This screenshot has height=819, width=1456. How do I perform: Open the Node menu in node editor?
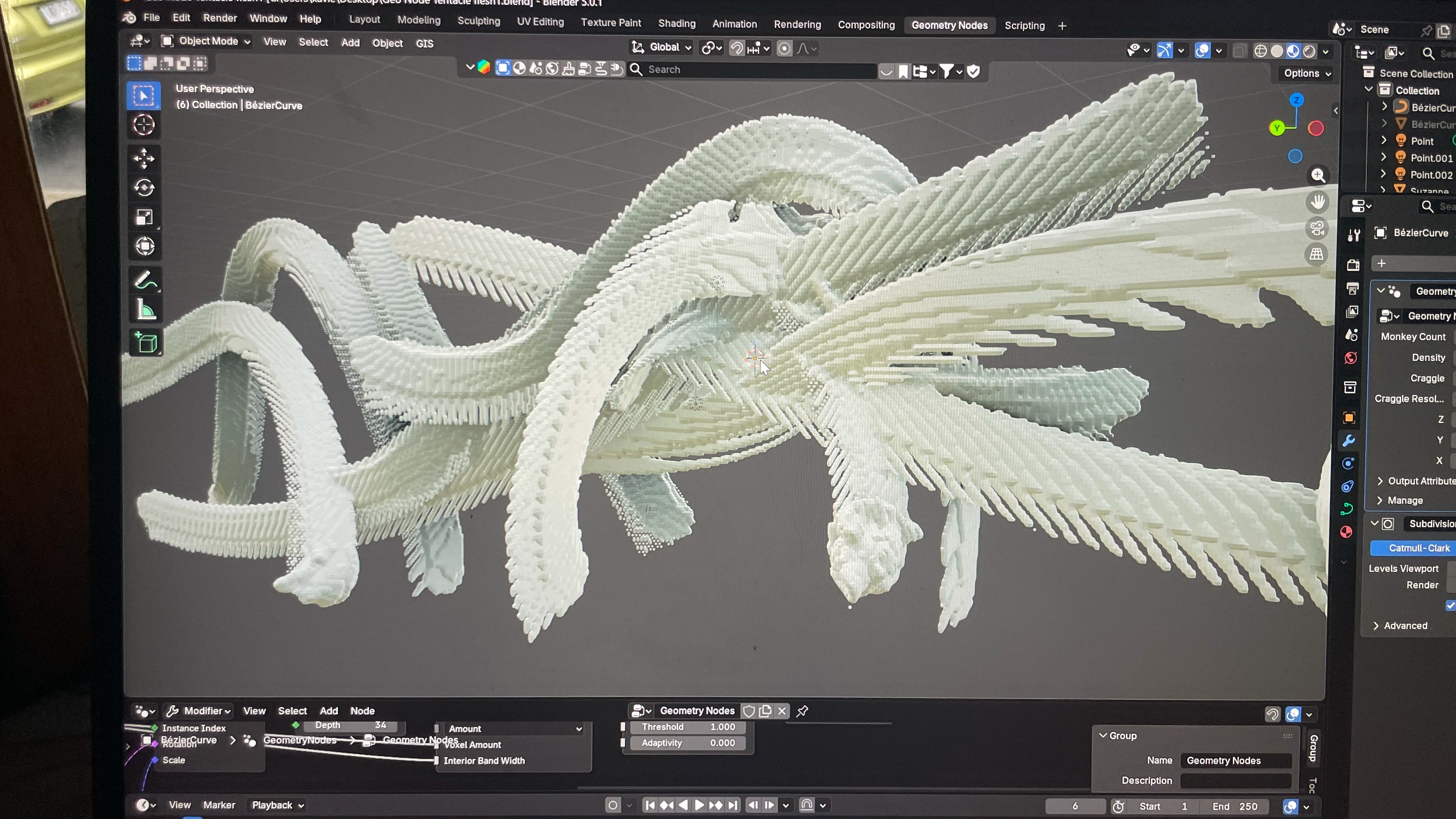click(362, 711)
